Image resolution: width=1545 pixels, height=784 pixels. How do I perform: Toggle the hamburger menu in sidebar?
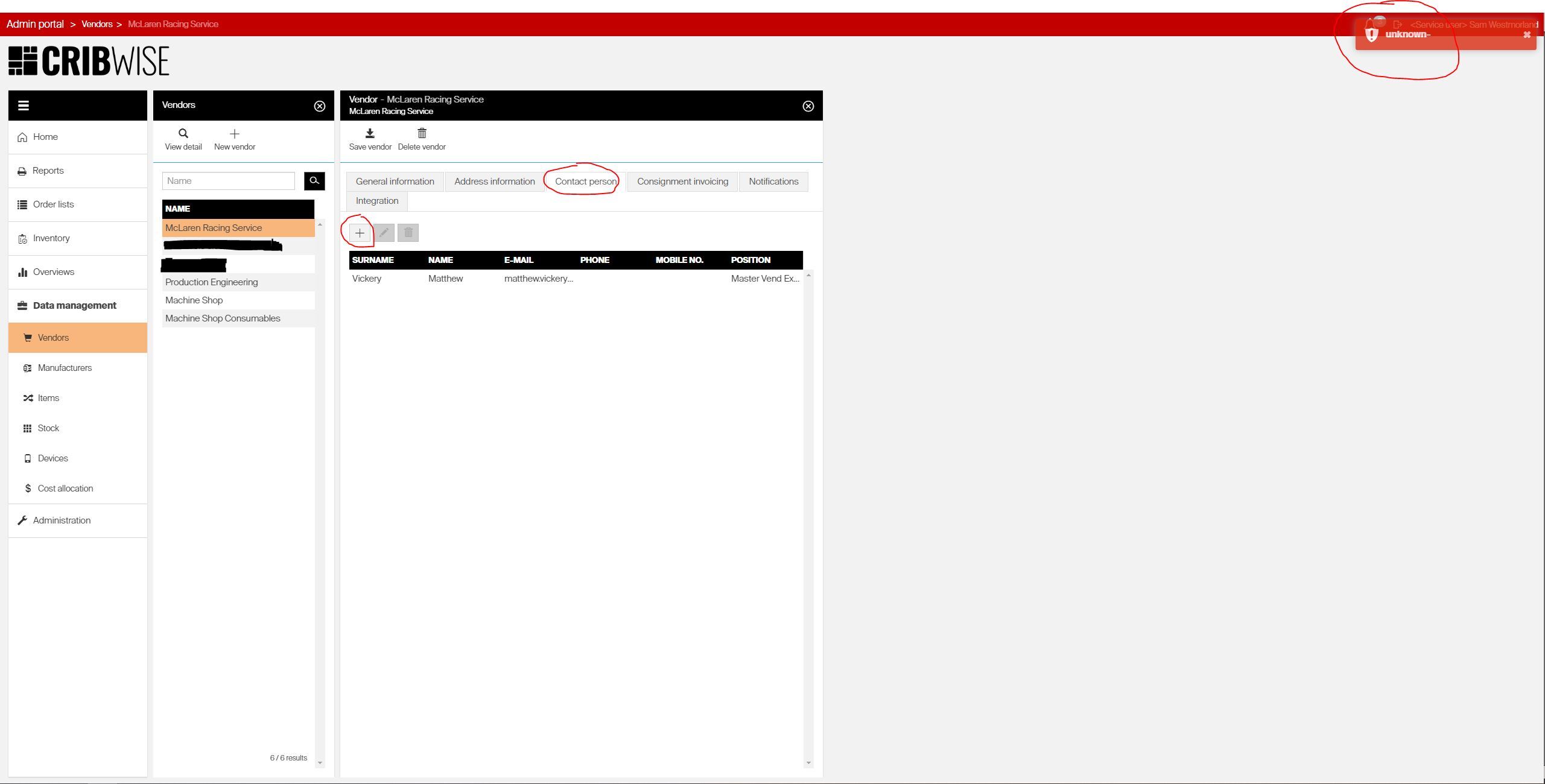point(24,106)
